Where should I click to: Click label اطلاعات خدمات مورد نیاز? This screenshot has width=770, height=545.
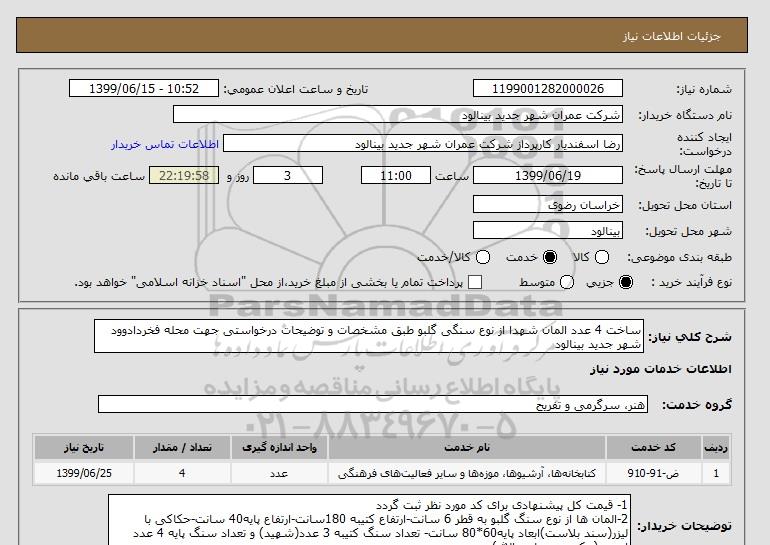pyautogui.click(x=660, y=369)
